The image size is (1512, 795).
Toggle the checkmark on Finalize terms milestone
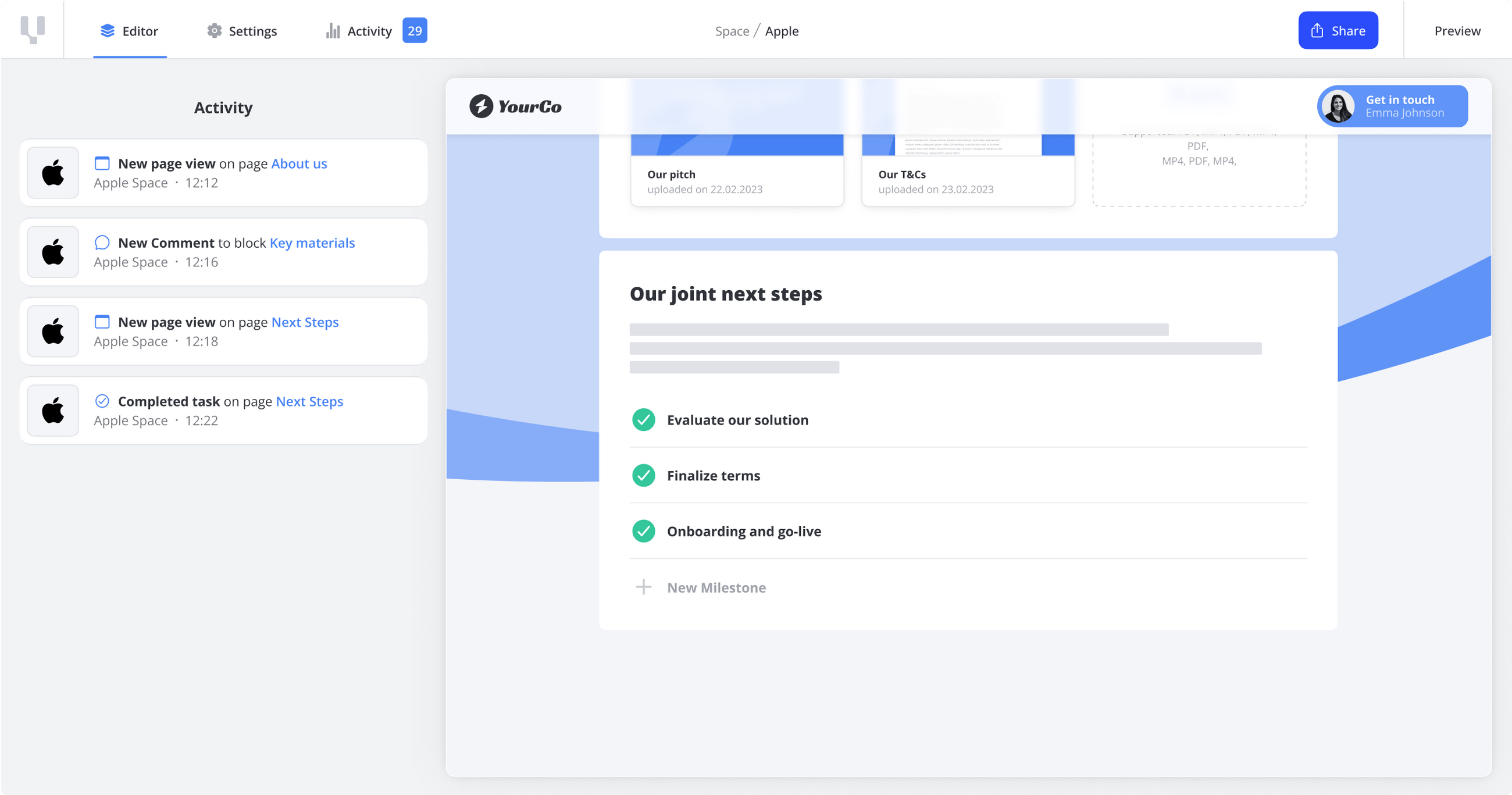tap(644, 476)
